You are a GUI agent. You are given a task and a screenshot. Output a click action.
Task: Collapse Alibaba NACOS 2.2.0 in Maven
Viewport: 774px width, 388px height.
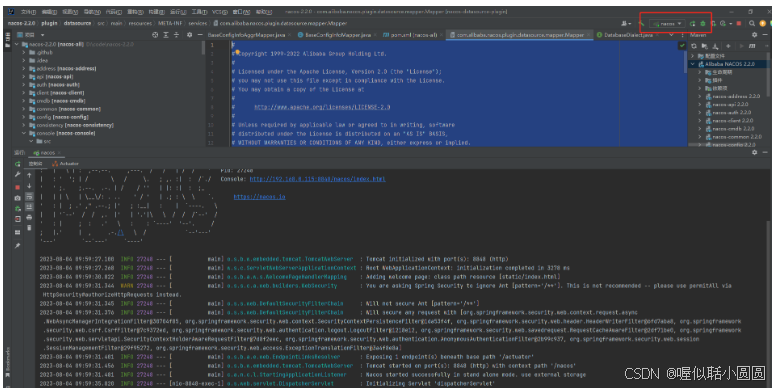pyautogui.click(x=693, y=64)
